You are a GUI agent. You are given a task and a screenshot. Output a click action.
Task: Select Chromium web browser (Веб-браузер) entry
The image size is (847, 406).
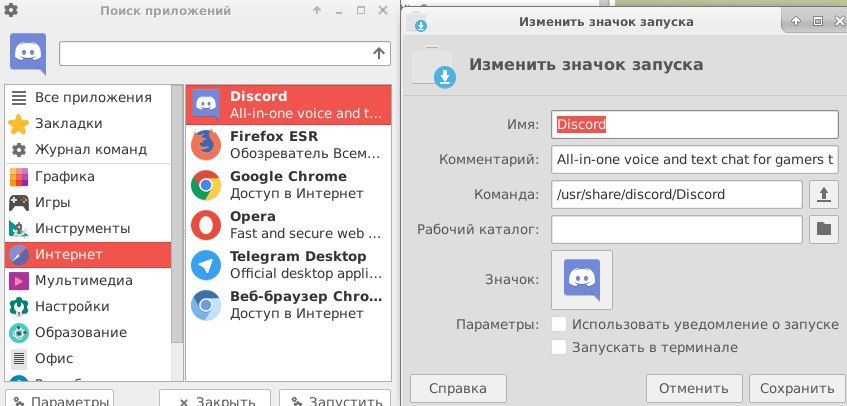(288, 304)
